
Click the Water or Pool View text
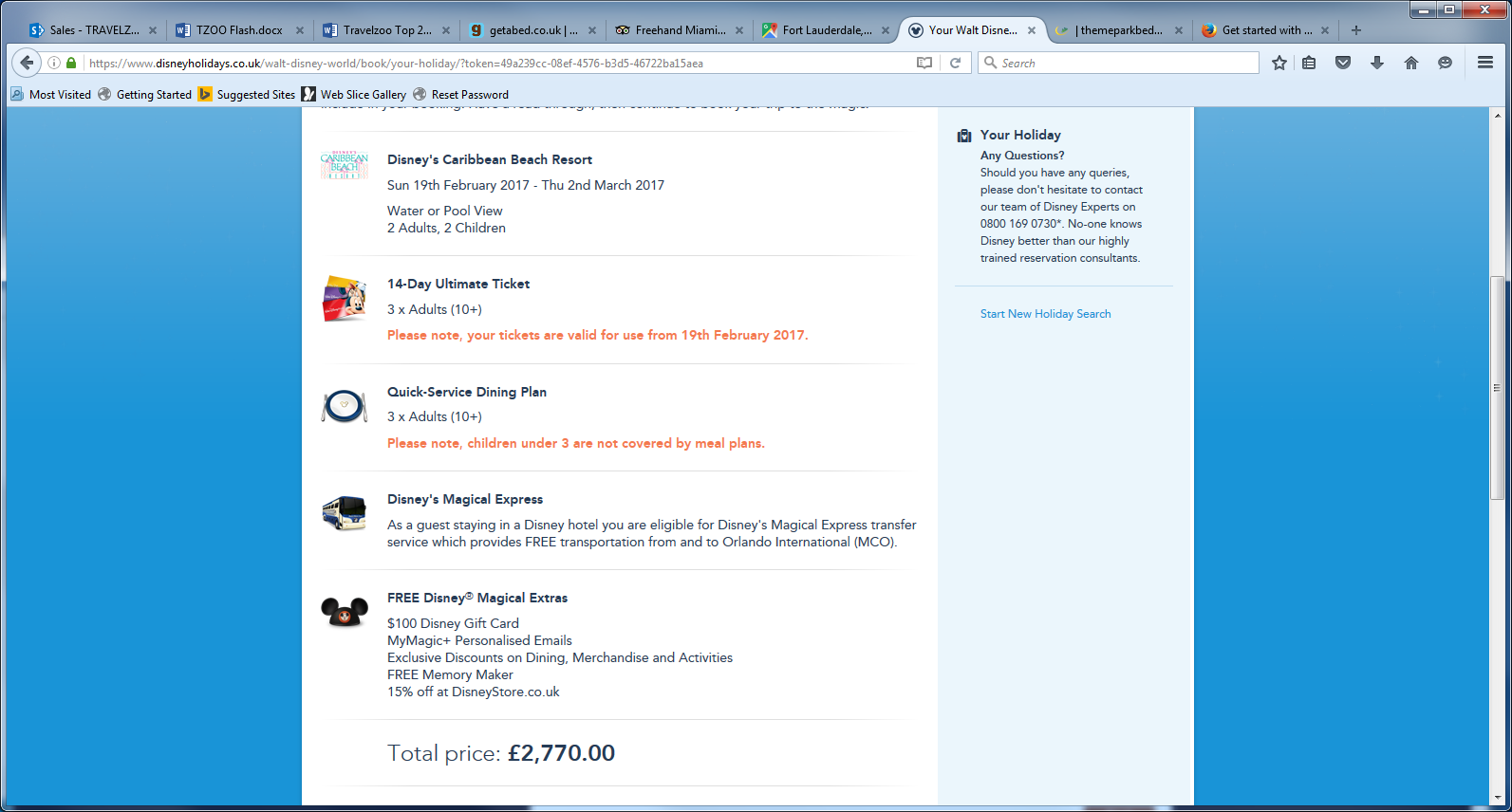[x=445, y=211]
